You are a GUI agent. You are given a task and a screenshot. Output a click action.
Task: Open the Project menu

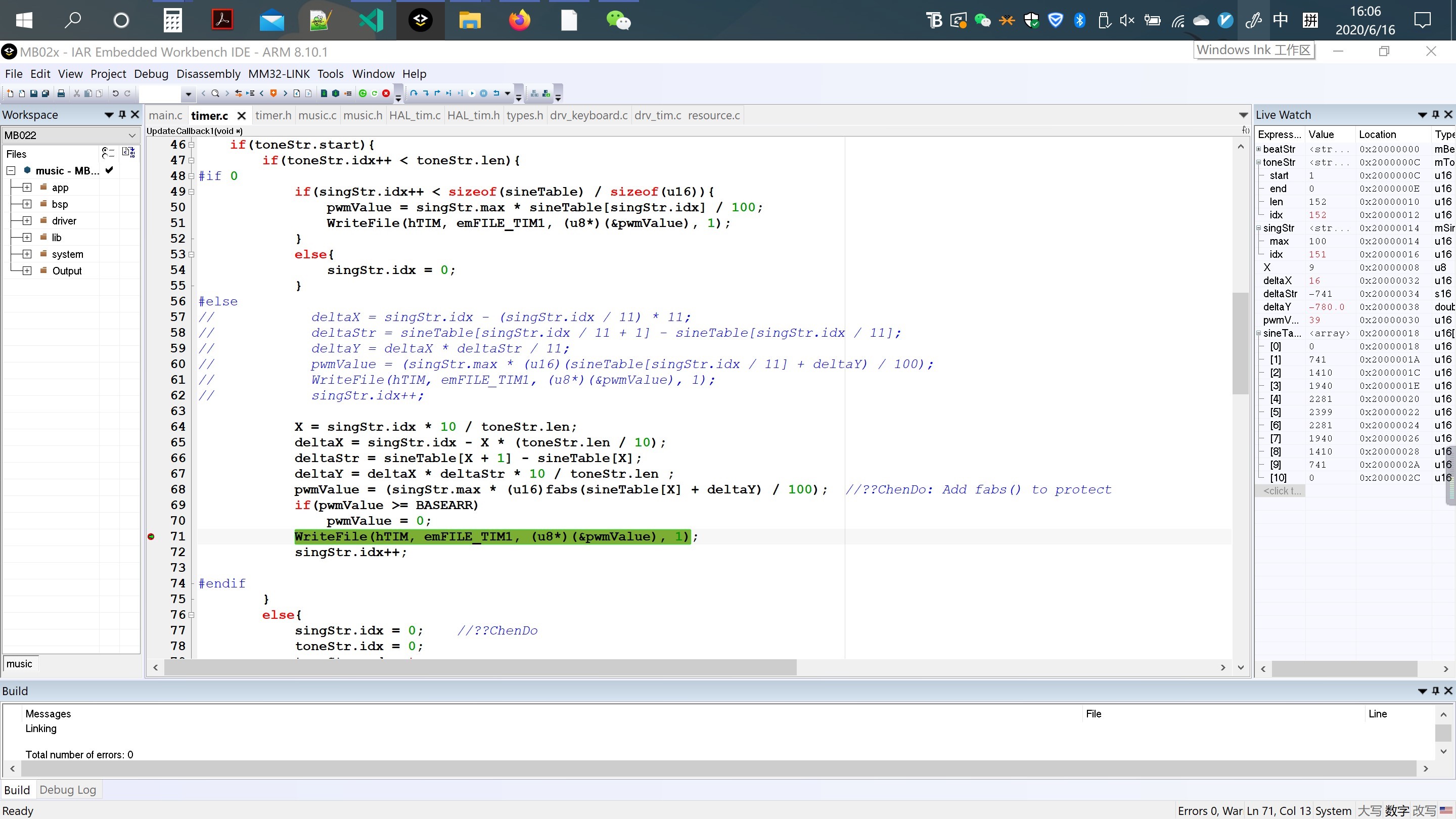(108, 73)
